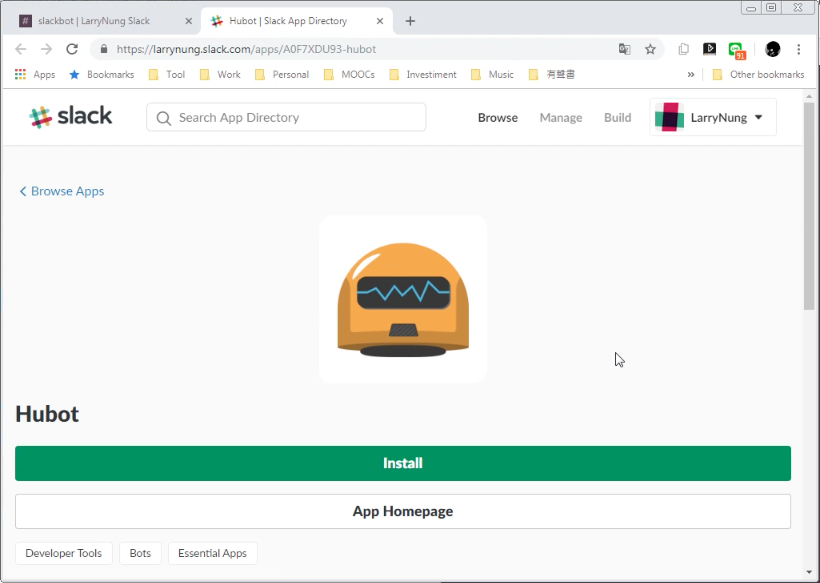Open the Browse navigation item
This screenshot has width=820, height=583.
[498, 118]
